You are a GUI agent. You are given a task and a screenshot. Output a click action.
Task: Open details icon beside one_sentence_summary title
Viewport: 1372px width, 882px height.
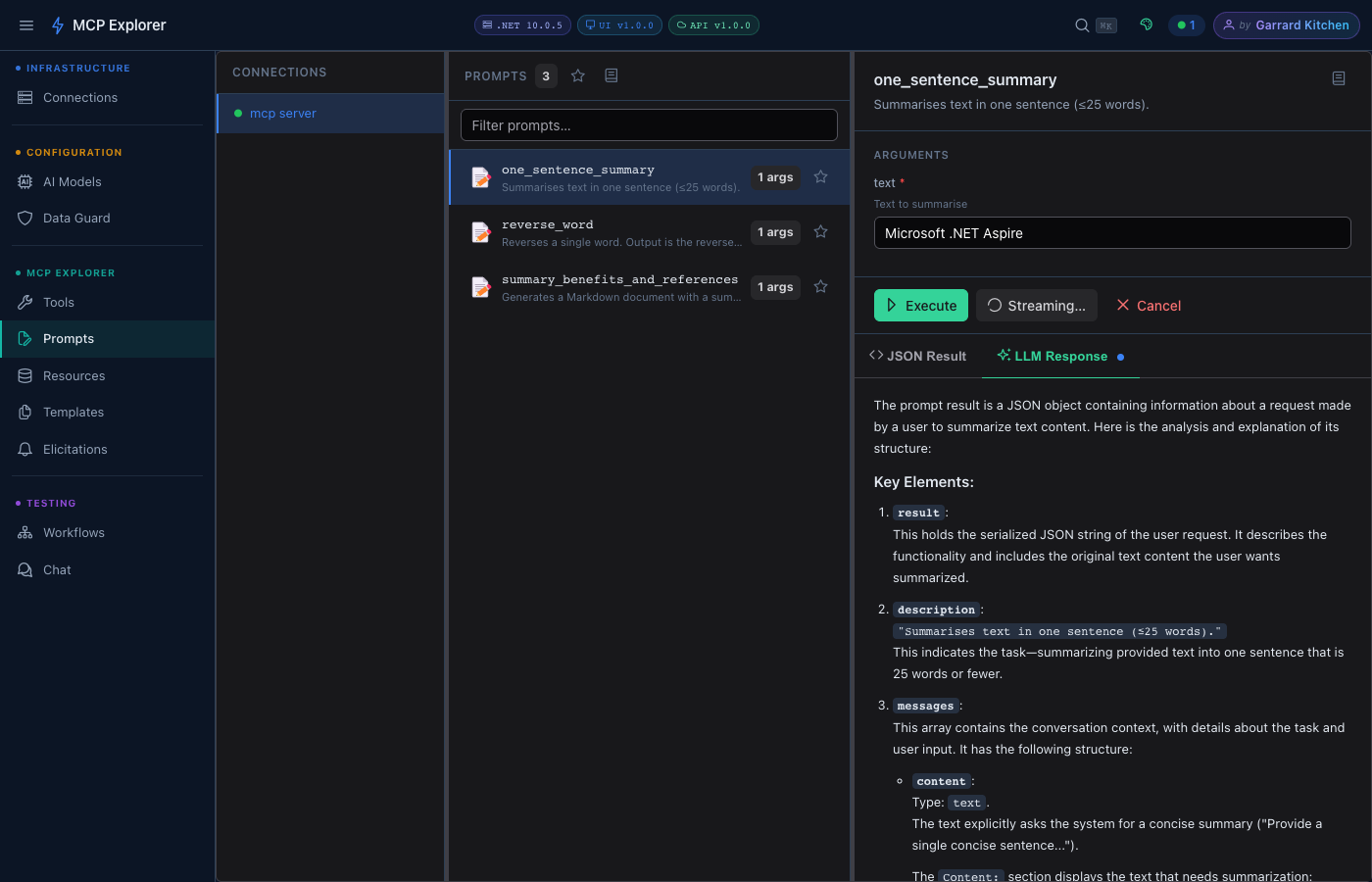(x=1339, y=78)
